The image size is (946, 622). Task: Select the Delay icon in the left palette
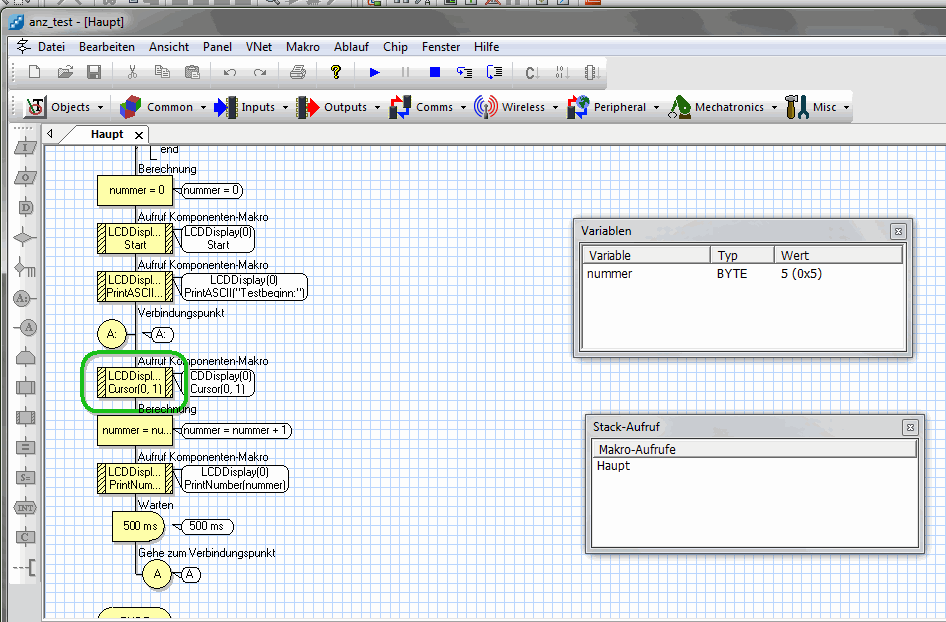pos(25,208)
